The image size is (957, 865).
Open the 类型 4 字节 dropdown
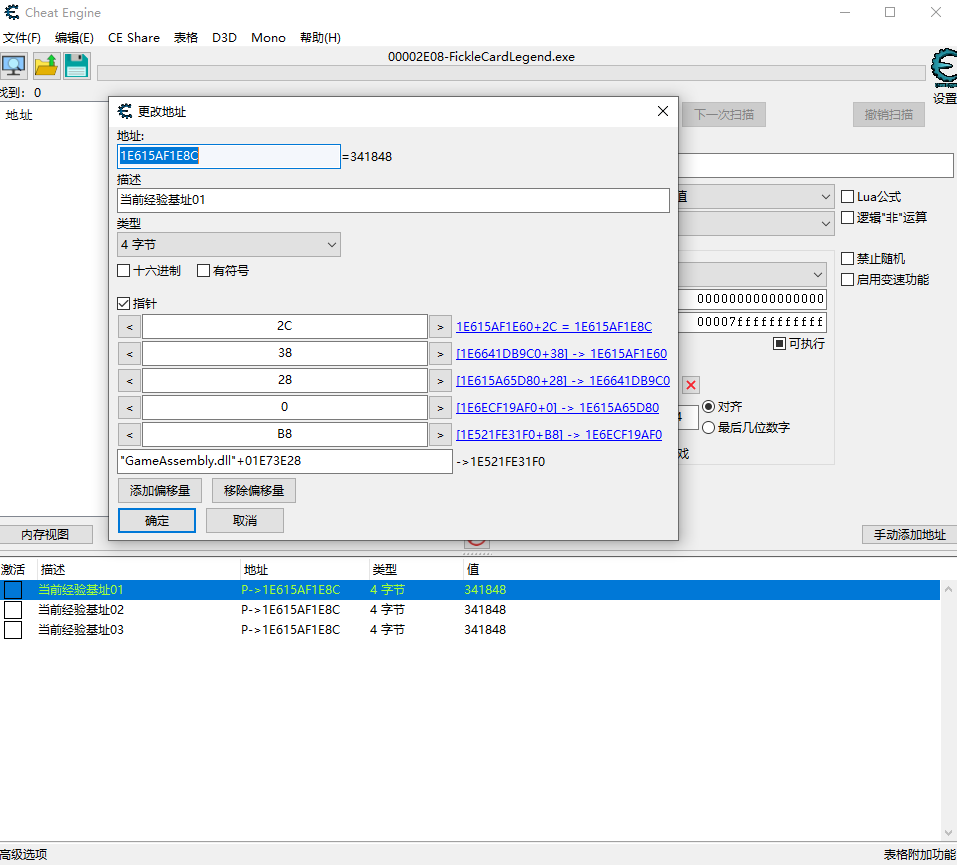[x=228, y=245]
